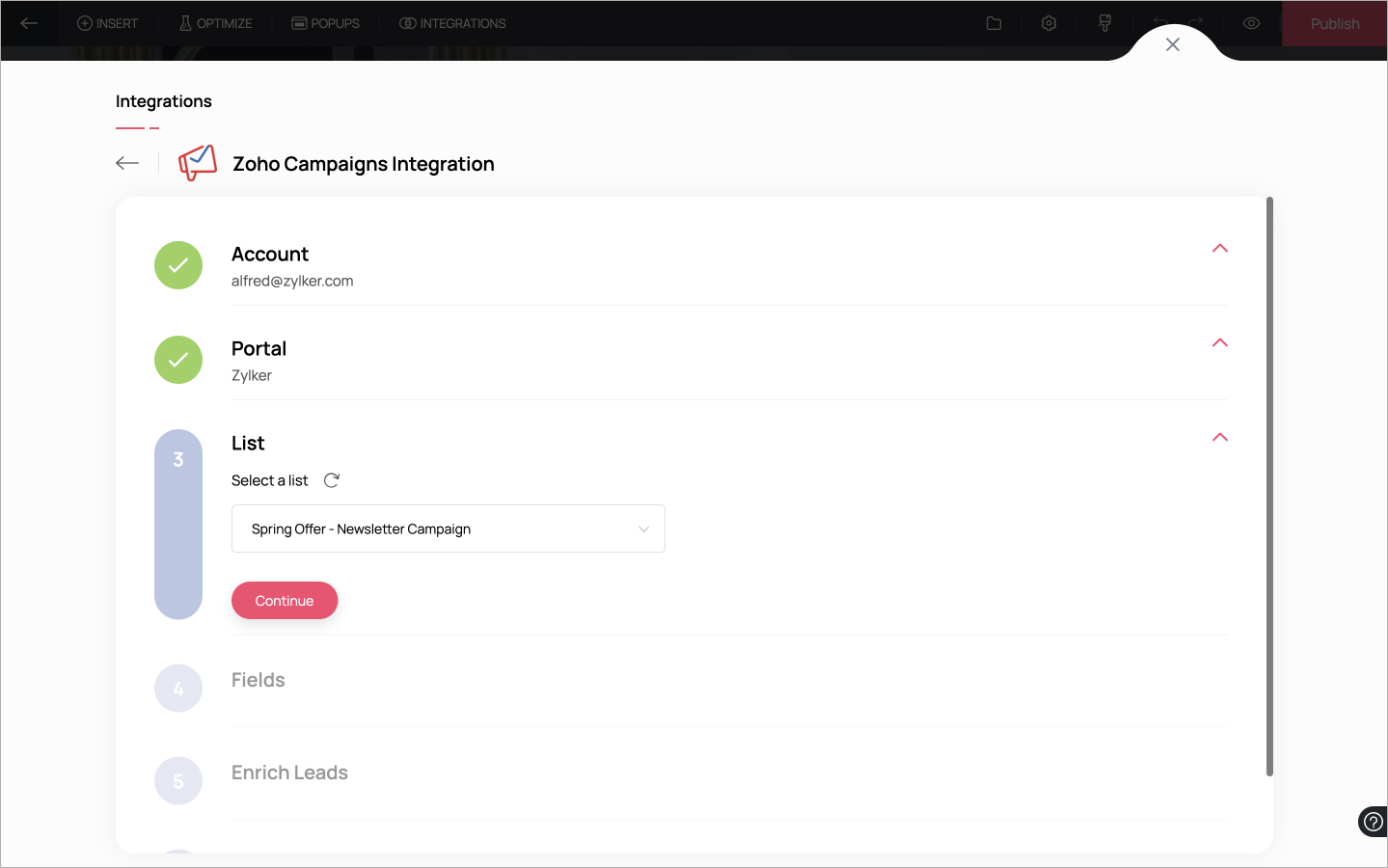This screenshot has height=868, width=1388.
Task: Click the step 5 circle indicator
Action: 178,781
